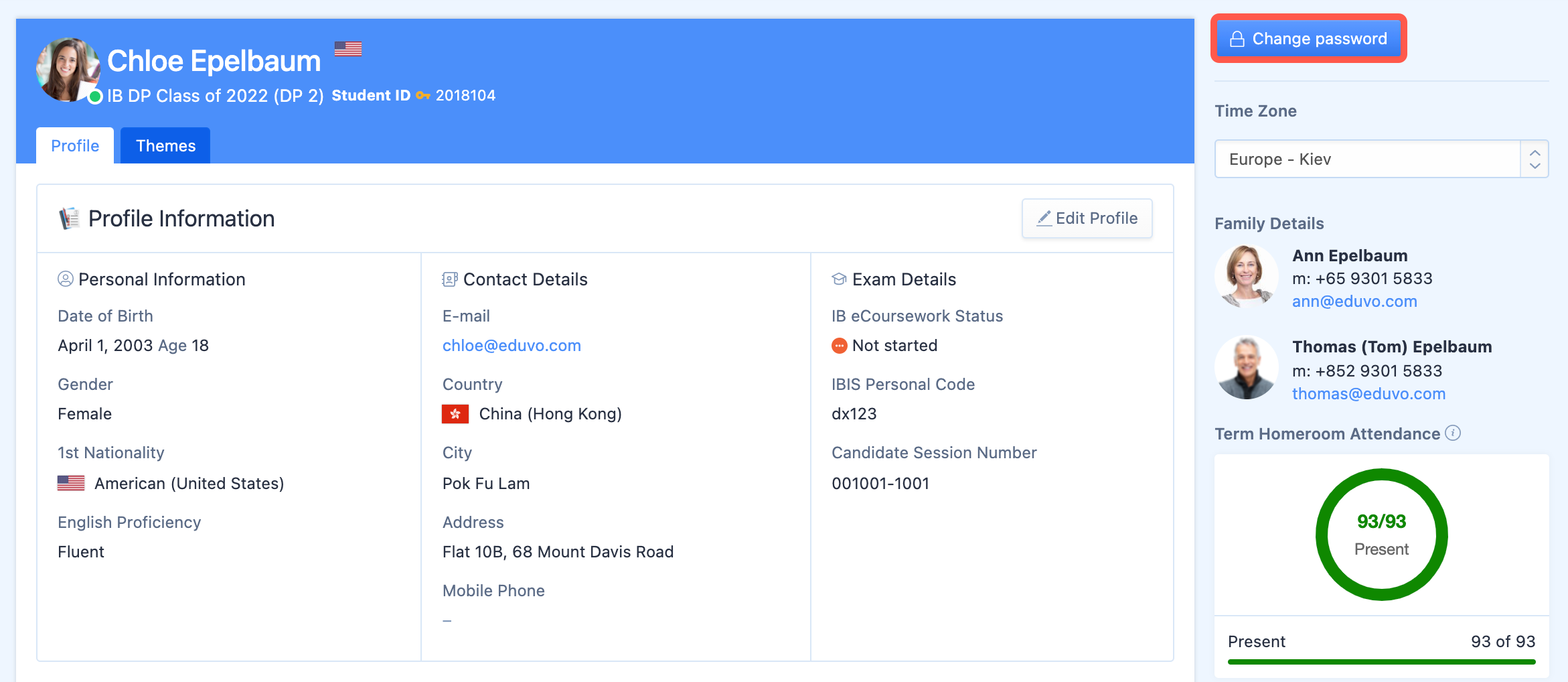Image resolution: width=1568 pixels, height=682 pixels.
Task: Click the Fluent English proficiency value
Action: click(81, 552)
